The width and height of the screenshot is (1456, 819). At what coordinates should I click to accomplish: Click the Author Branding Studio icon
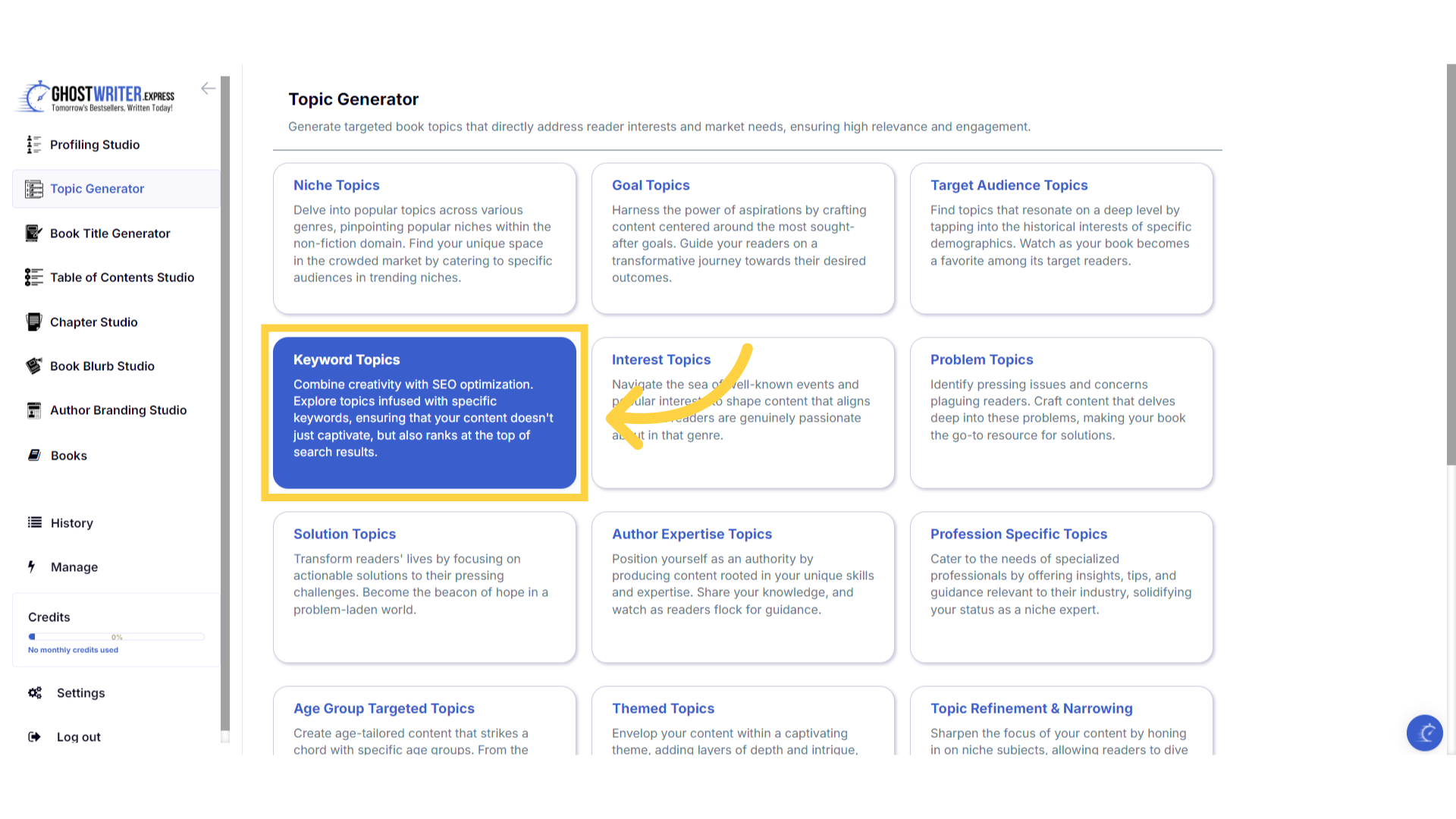tap(33, 410)
